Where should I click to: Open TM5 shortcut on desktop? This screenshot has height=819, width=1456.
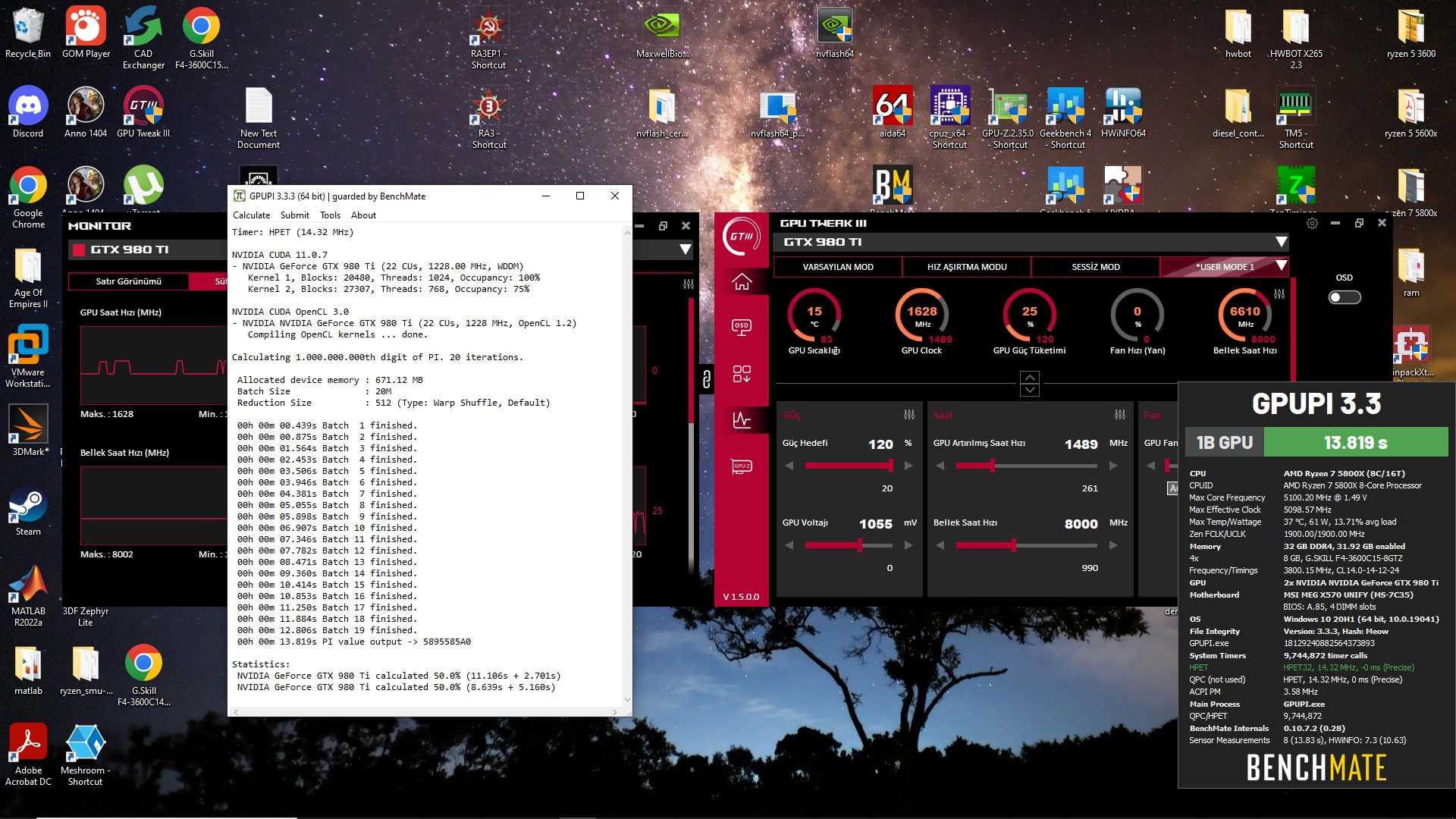pyautogui.click(x=1296, y=118)
